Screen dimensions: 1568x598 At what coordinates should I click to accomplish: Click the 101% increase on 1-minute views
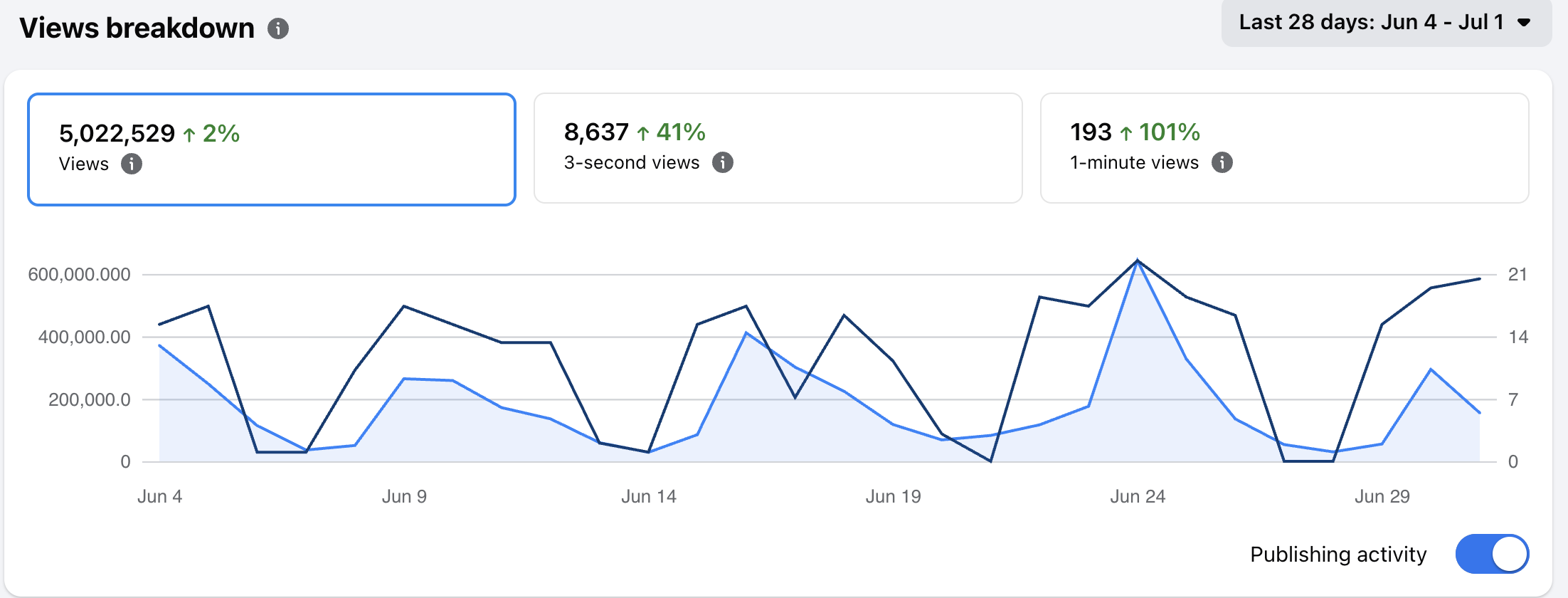click(x=1160, y=132)
